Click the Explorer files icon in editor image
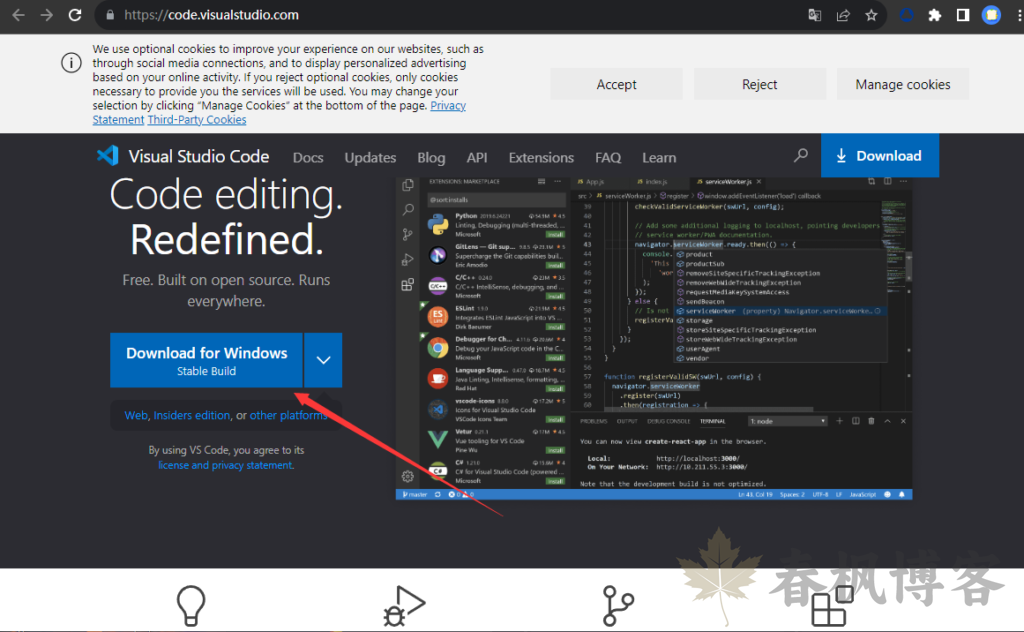This screenshot has height=632, width=1024. click(408, 185)
